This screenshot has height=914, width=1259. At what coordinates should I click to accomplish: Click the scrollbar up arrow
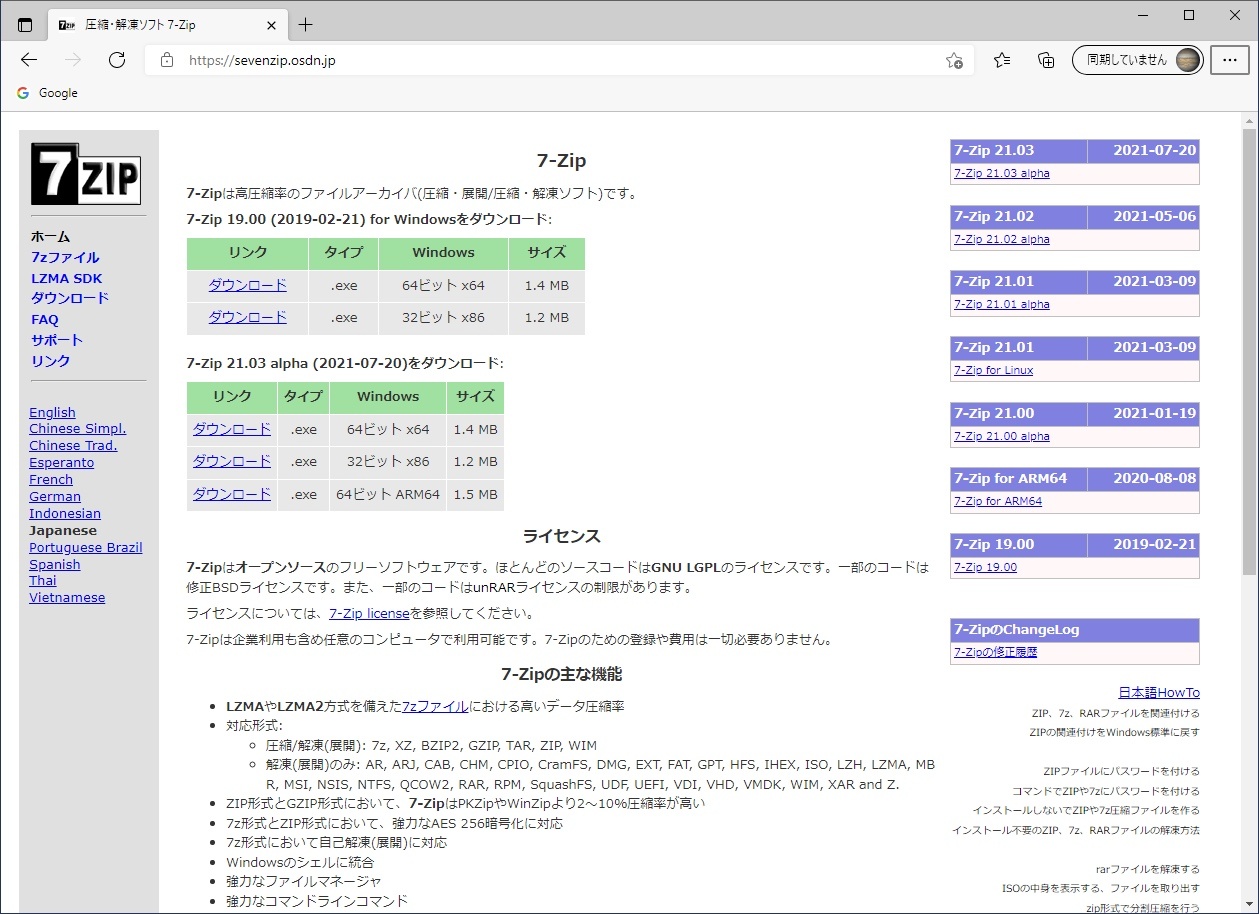[x=1248, y=121]
